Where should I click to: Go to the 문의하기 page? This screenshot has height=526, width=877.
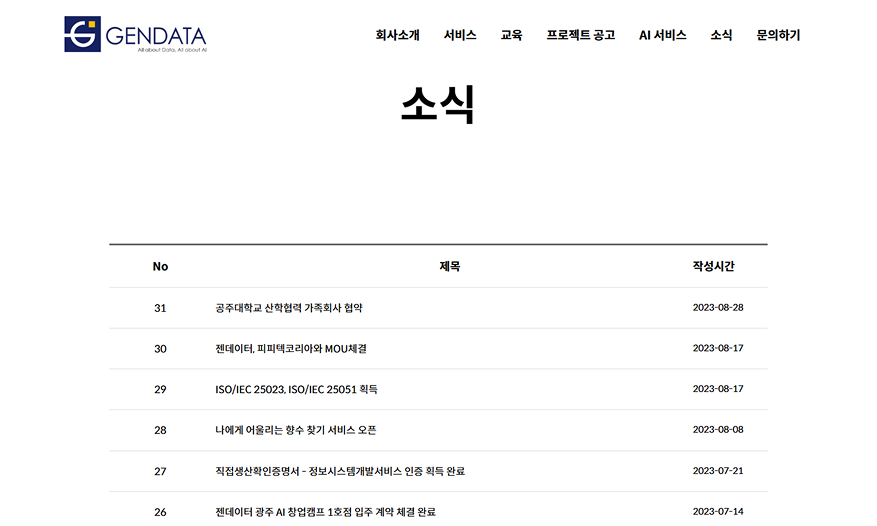[778, 35]
